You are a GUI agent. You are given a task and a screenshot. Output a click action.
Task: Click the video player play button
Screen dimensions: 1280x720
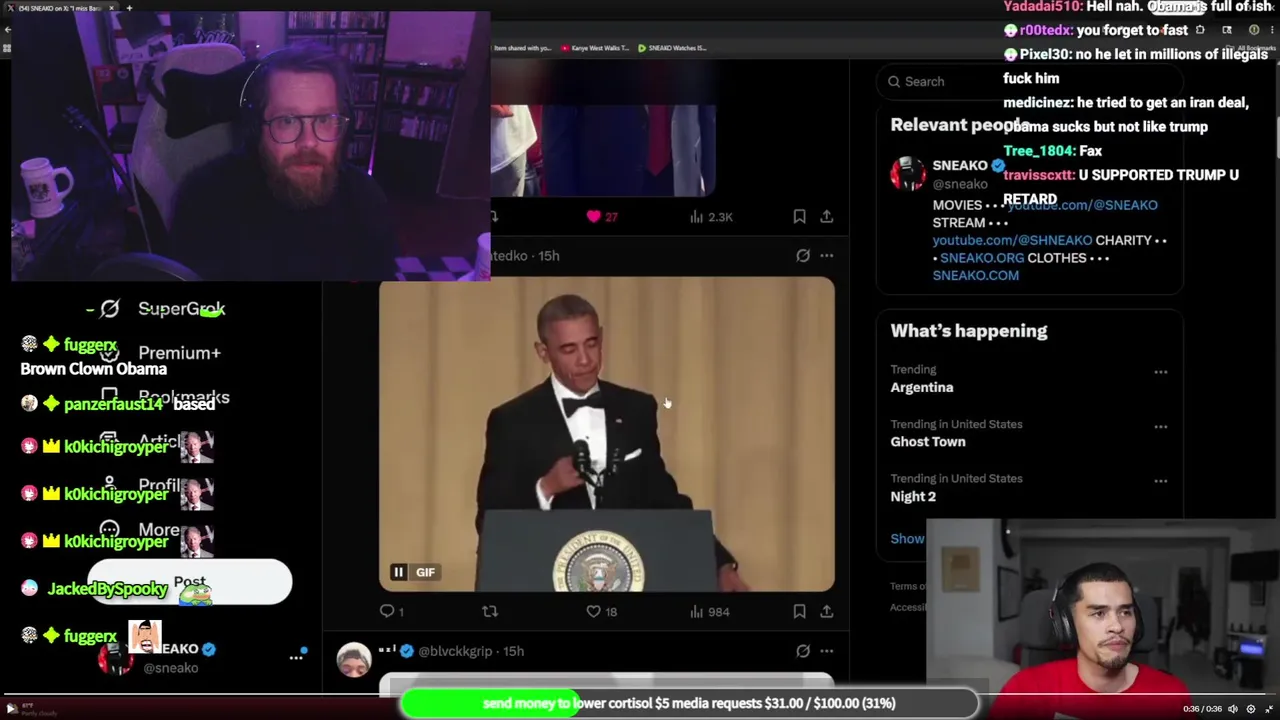[11, 708]
